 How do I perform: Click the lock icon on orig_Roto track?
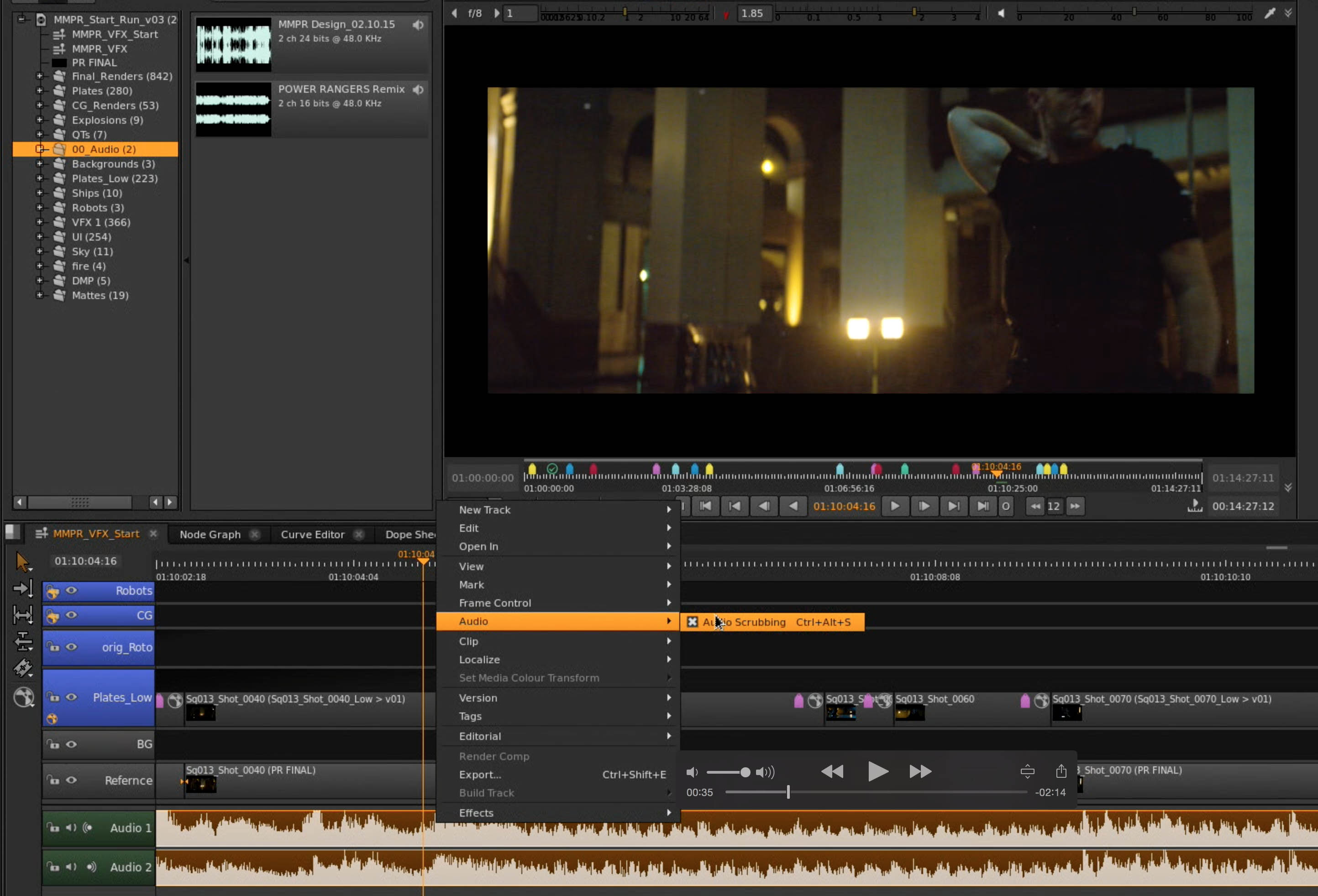click(x=53, y=647)
